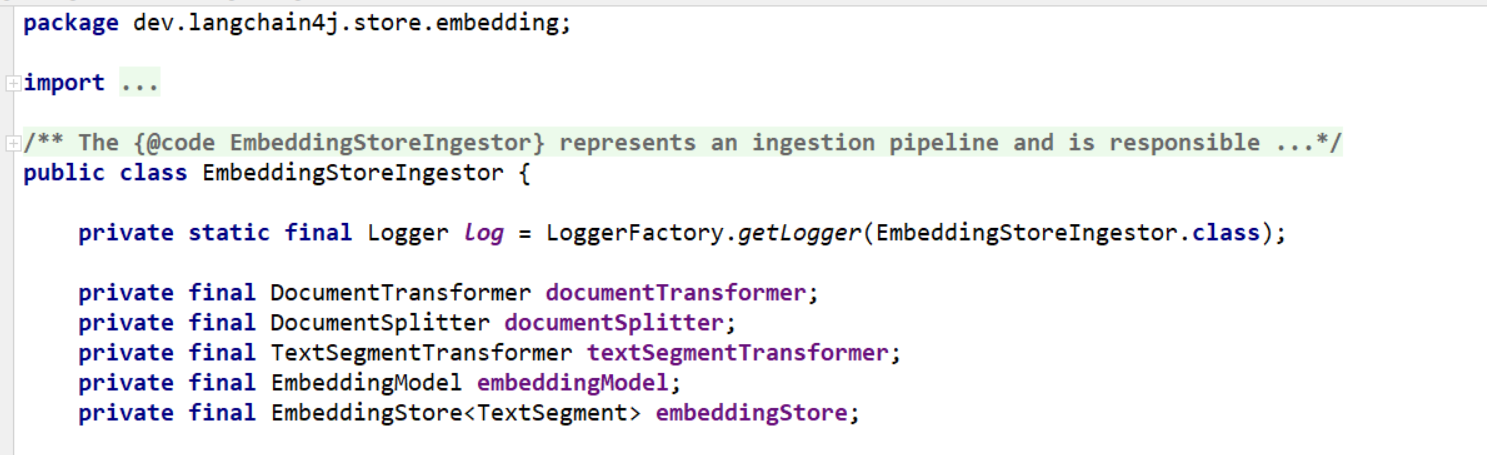Select the textSegmentTransformer field name

click(x=737, y=353)
